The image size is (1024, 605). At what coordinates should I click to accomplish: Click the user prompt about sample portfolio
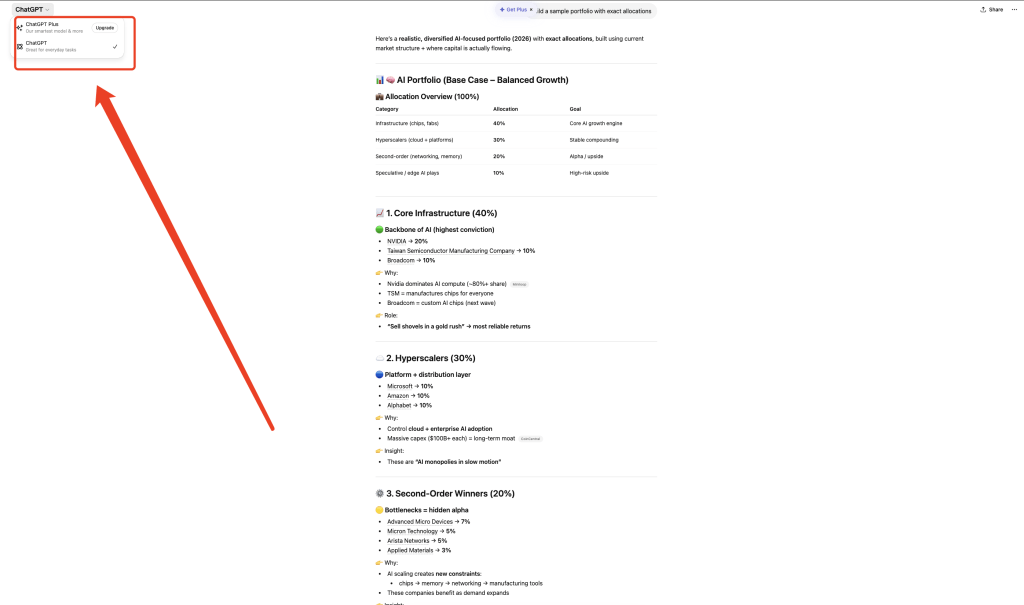point(593,11)
